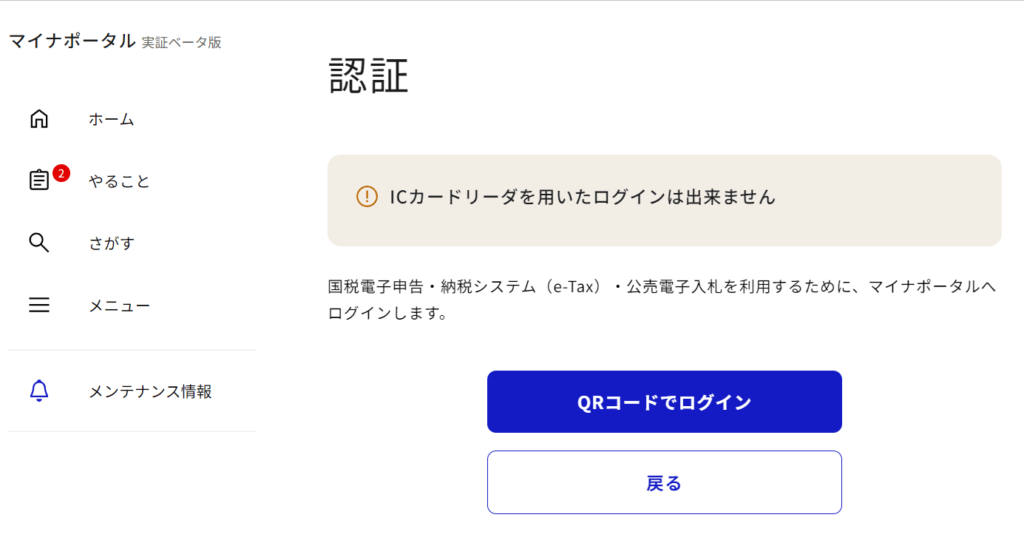This screenshot has height=543, width=1024.
Task: Open the hamburger メニュー icon
Action: (39, 305)
